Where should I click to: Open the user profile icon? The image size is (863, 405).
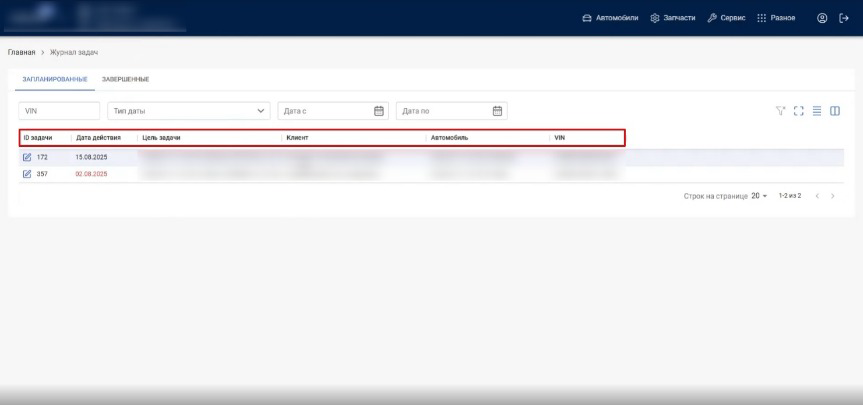point(822,18)
